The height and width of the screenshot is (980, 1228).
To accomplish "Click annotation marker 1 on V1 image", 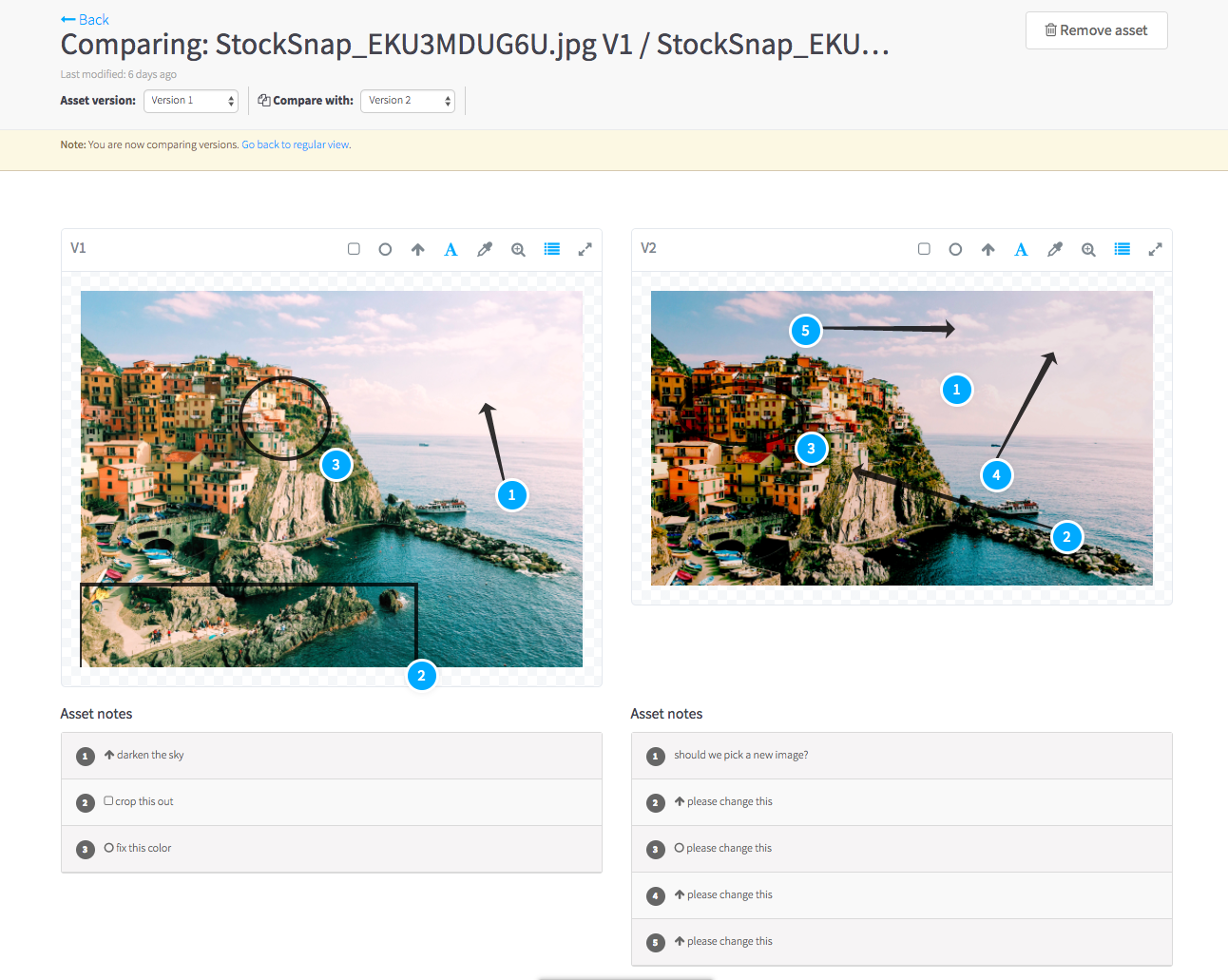I will coord(511,494).
